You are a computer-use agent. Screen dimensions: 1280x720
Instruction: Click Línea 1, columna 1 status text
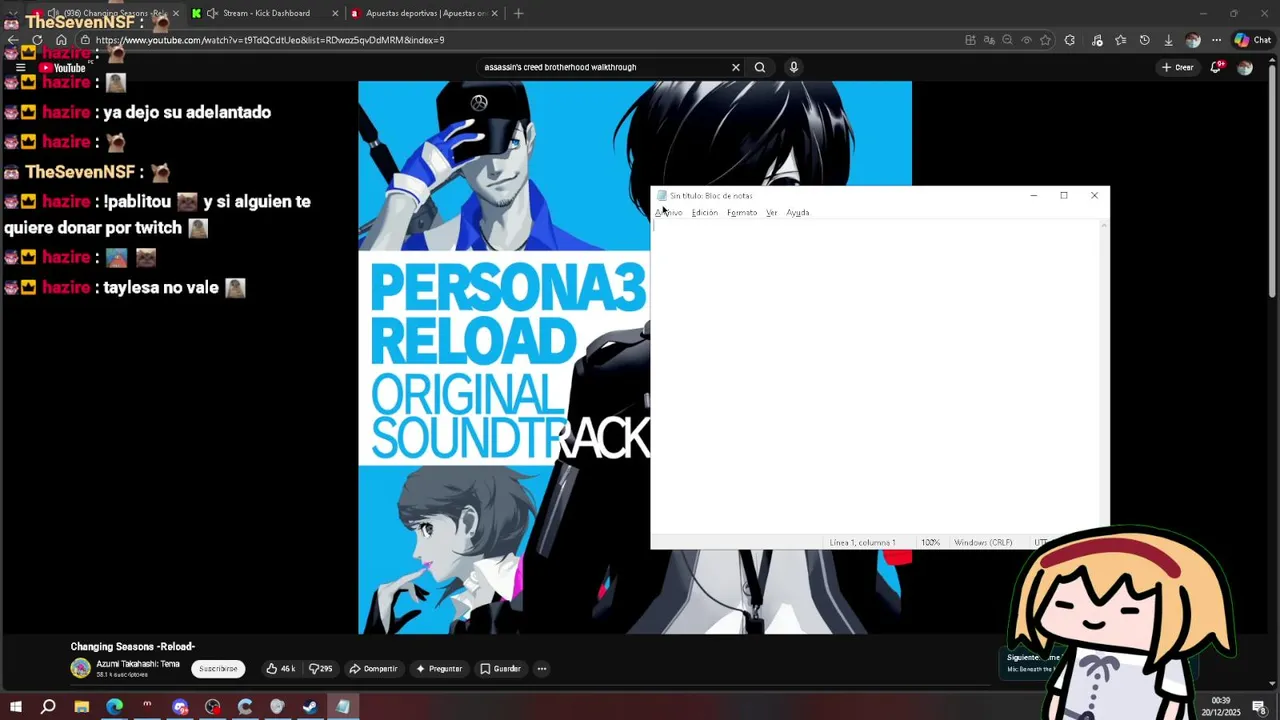click(x=862, y=542)
